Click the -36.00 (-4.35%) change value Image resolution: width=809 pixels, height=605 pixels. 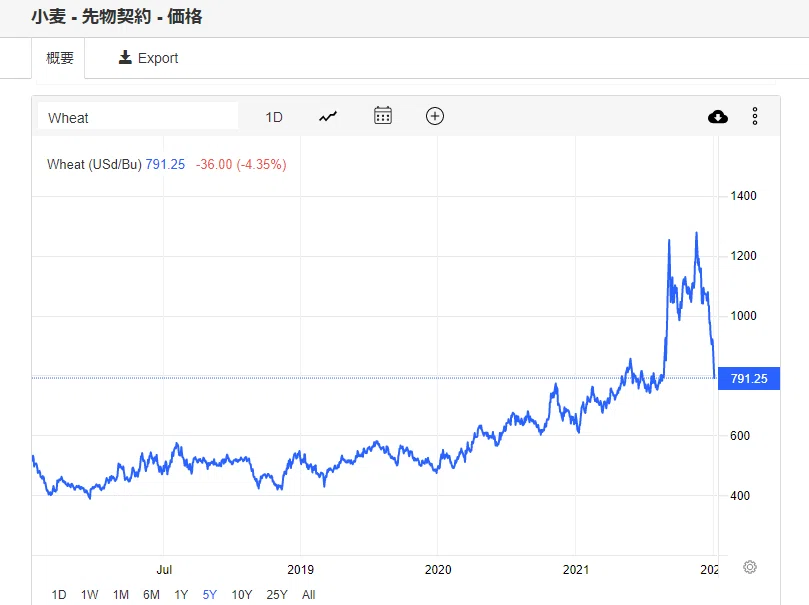click(x=241, y=165)
